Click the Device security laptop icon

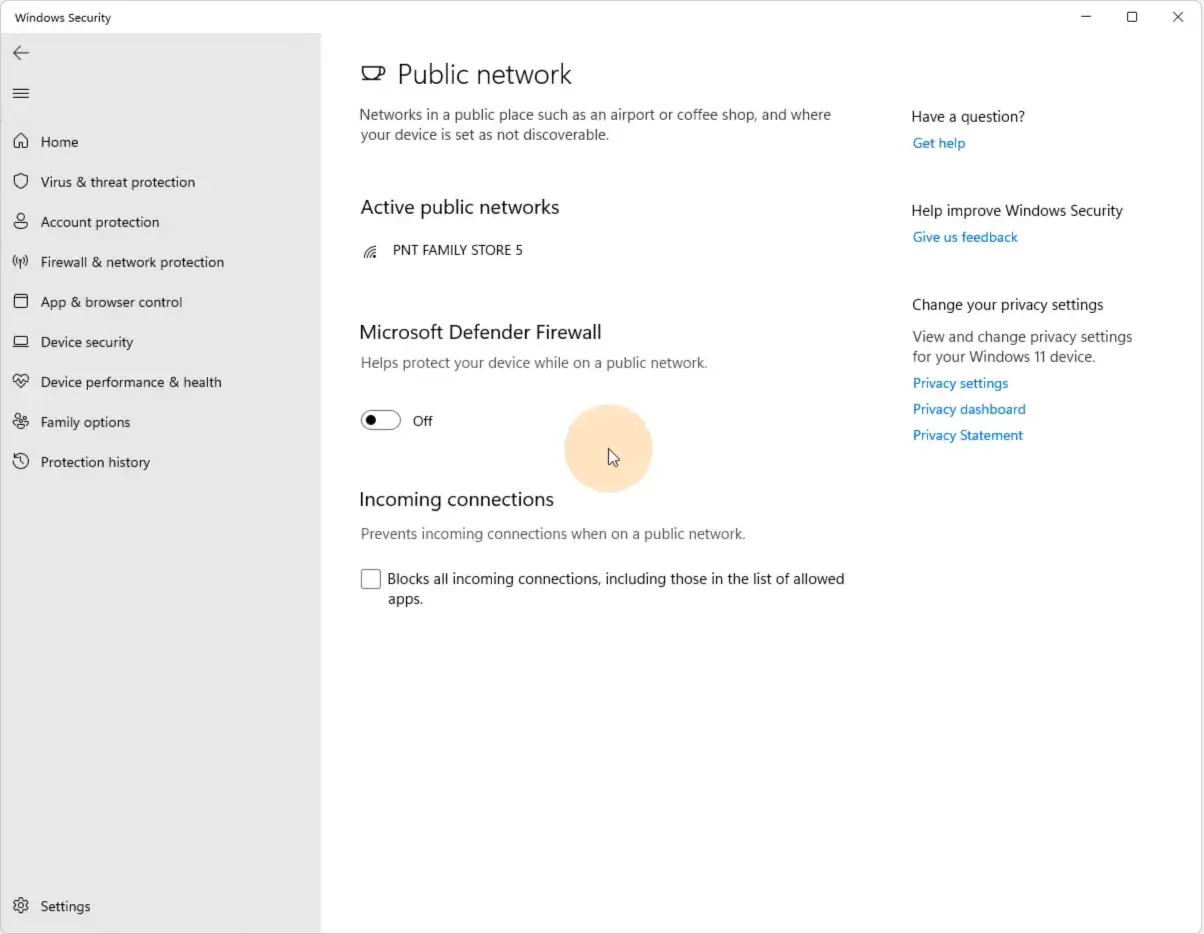(x=21, y=342)
